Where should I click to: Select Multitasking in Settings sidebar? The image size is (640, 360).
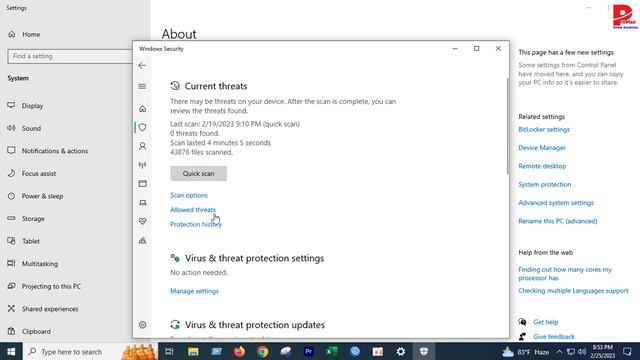pos(33,264)
